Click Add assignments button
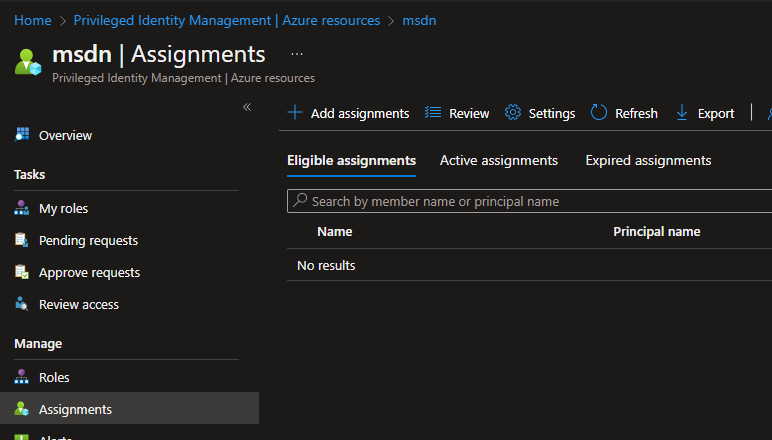 coord(348,113)
